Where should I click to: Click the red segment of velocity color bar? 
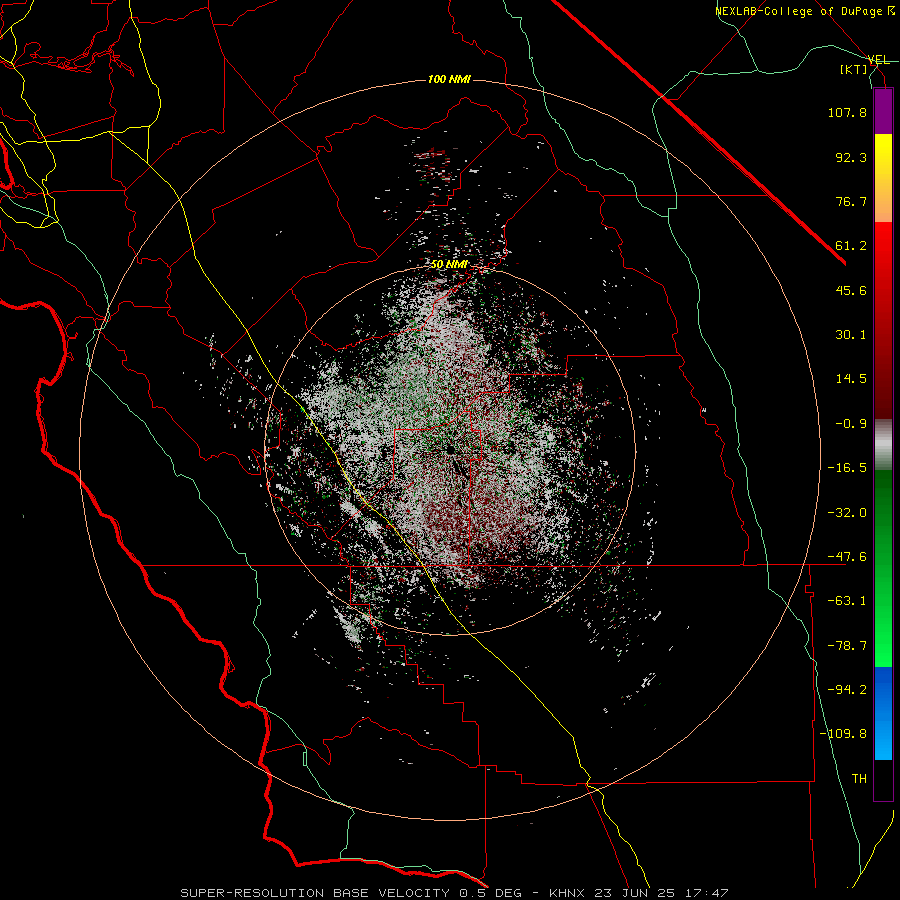click(x=883, y=320)
